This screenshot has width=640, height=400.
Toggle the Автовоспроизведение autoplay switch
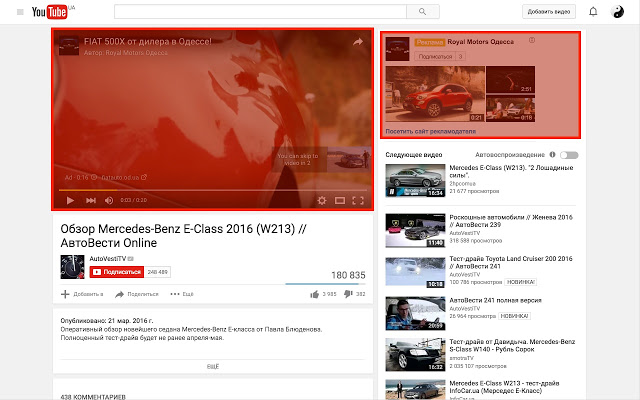(569, 155)
